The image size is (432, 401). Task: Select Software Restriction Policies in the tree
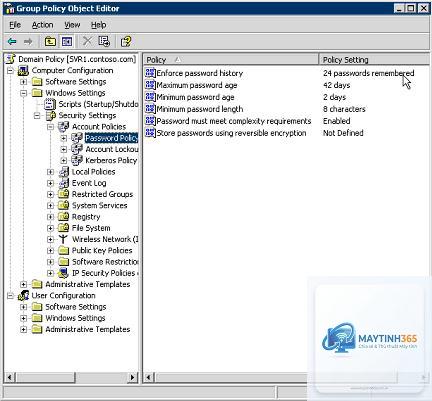point(105,262)
